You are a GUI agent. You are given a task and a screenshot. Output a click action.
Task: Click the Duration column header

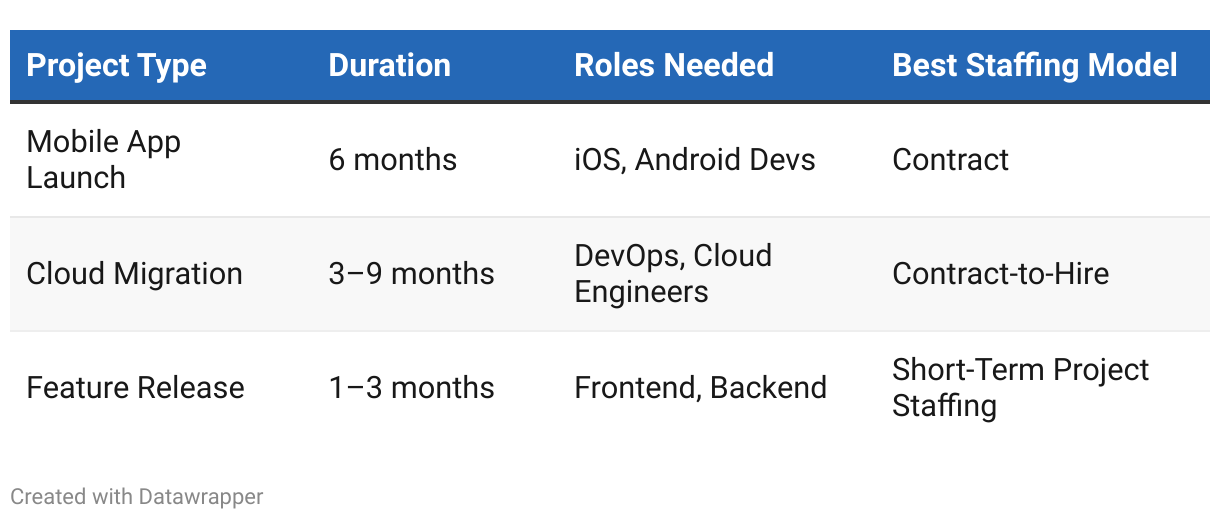389,66
